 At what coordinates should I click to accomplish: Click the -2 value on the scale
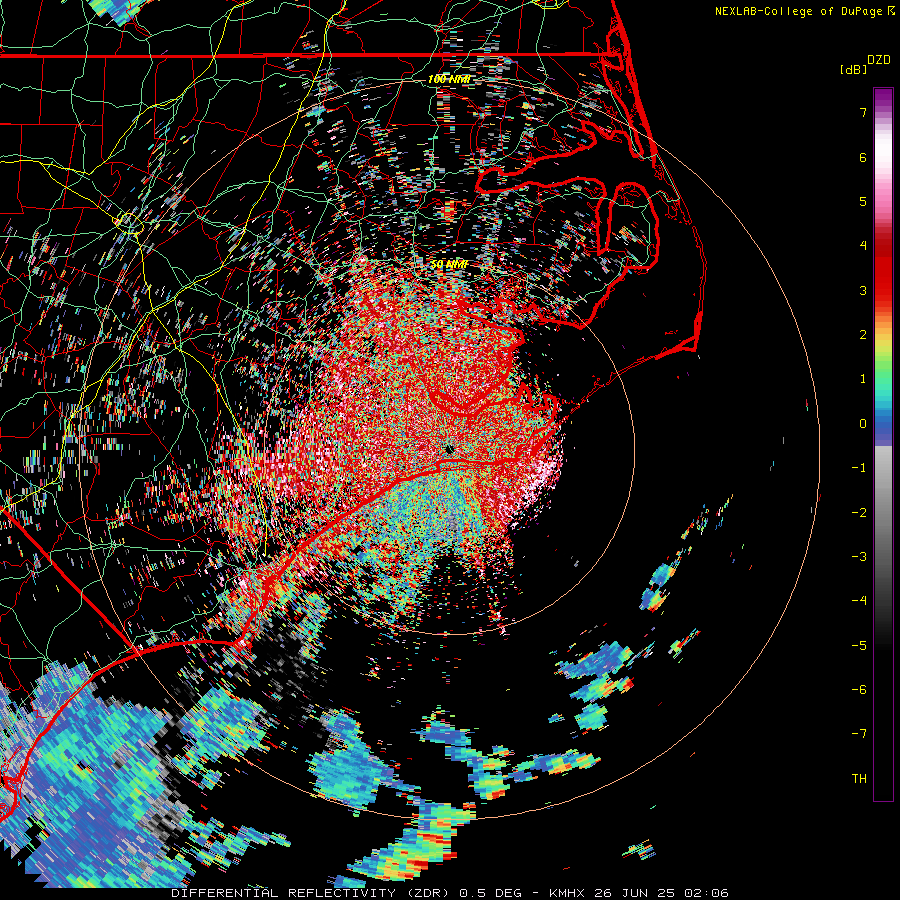[859, 513]
